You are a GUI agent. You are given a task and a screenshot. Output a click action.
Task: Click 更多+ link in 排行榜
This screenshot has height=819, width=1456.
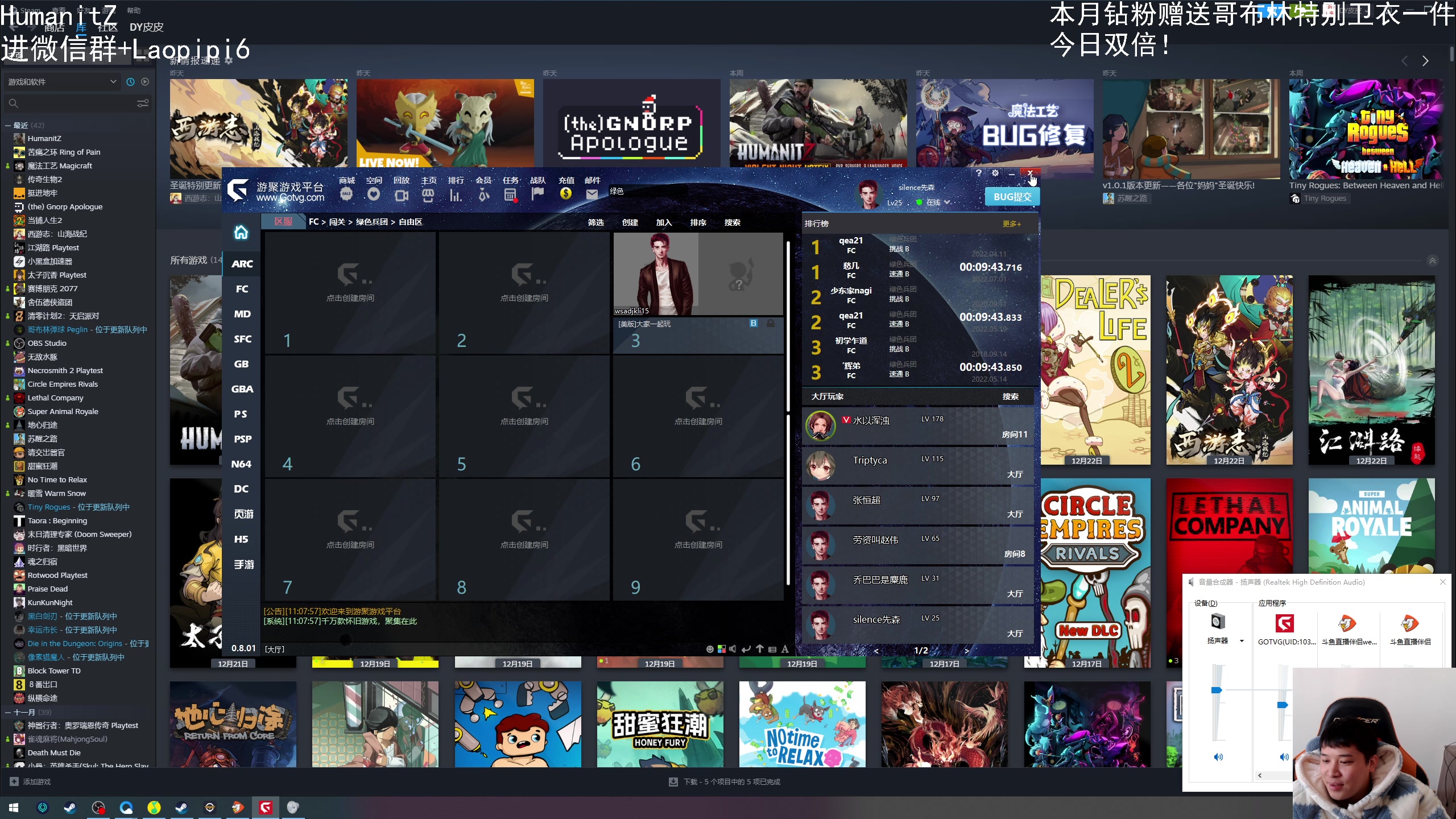click(x=1011, y=224)
